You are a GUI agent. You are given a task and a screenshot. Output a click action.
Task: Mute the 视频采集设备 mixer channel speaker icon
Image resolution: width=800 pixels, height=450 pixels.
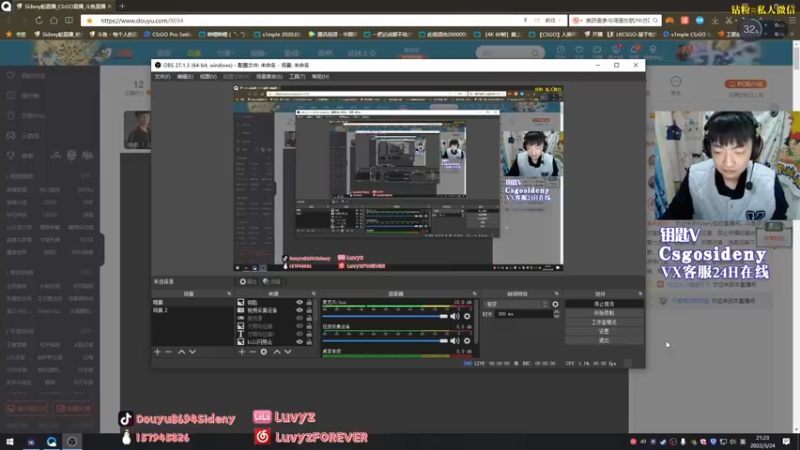pyautogui.click(x=455, y=341)
